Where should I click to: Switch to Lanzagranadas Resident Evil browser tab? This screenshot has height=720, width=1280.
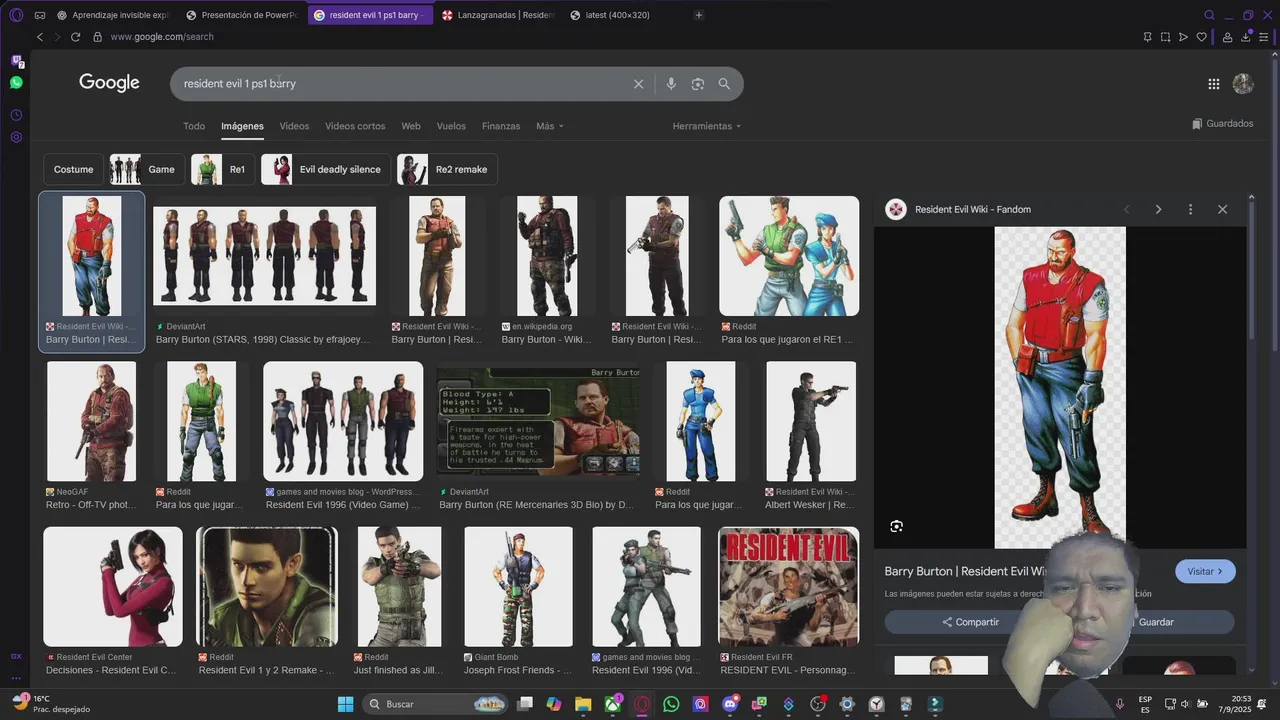point(498,15)
